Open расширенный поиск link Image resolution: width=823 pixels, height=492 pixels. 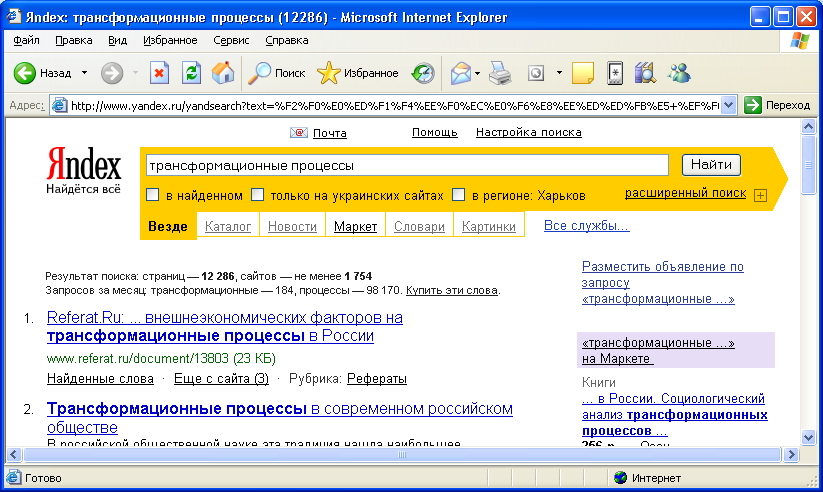685,193
